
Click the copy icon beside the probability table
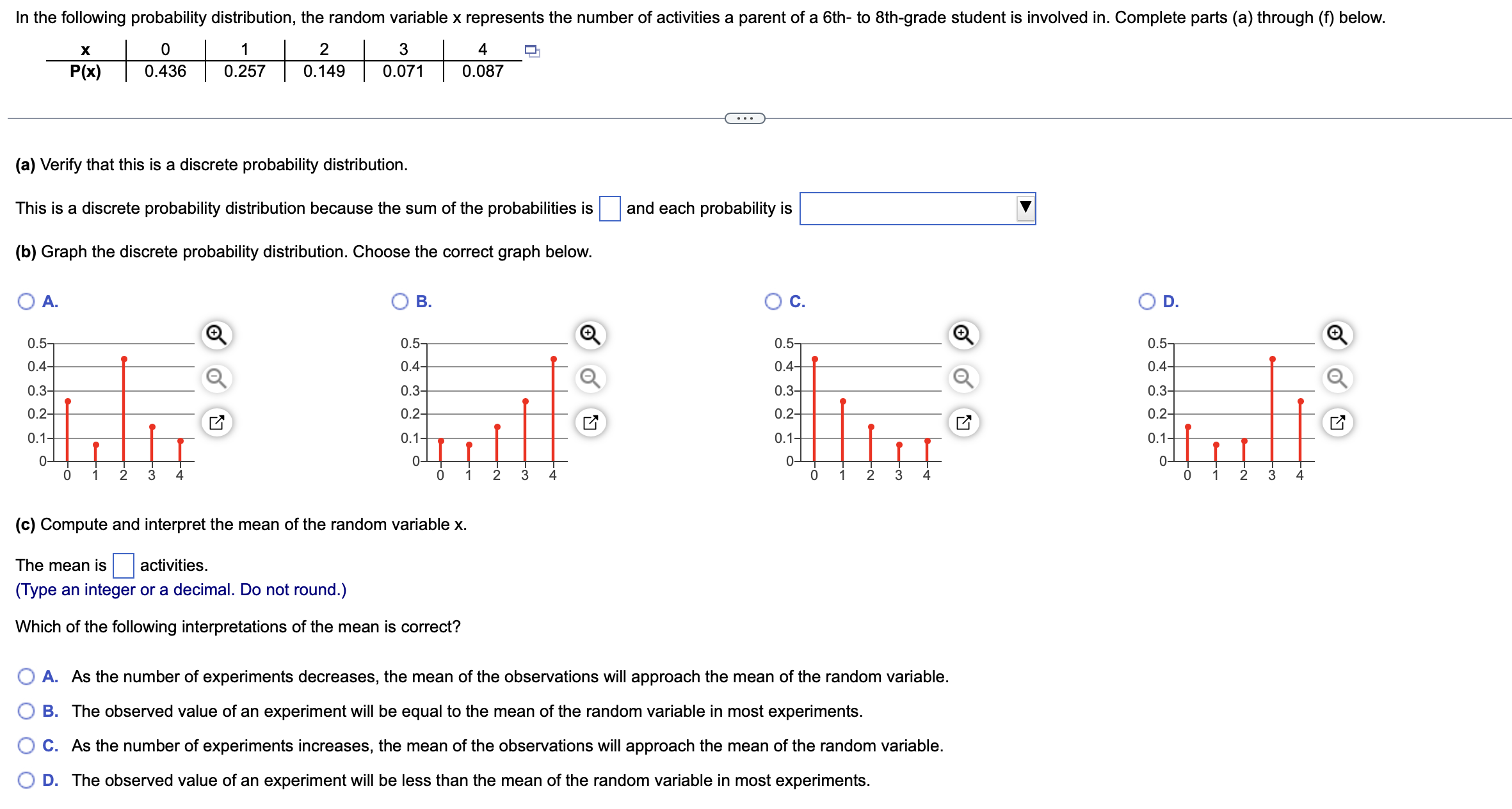[x=532, y=52]
